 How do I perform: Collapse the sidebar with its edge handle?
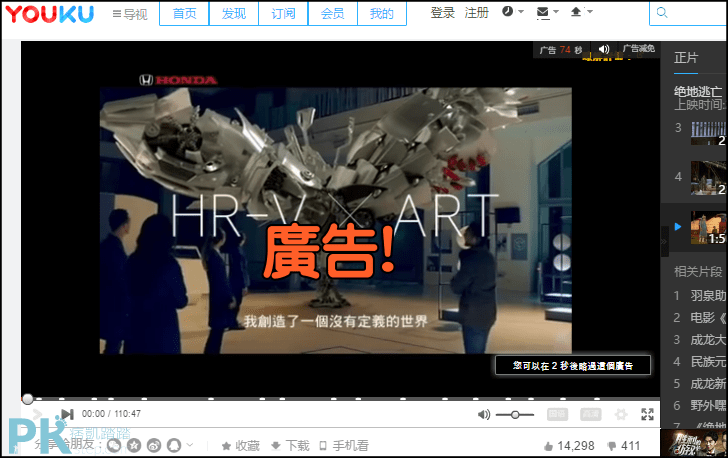(x=665, y=242)
